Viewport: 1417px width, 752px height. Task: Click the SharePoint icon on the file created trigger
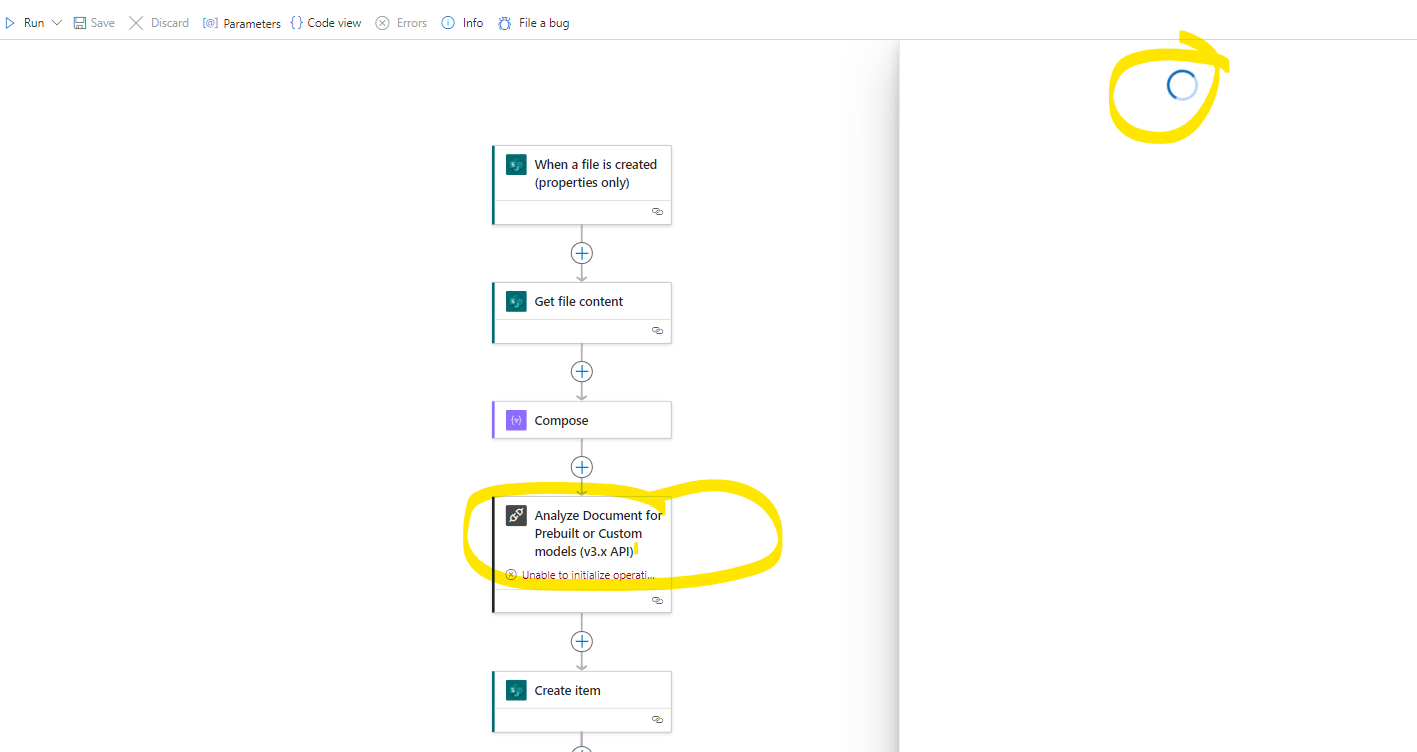coord(515,164)
